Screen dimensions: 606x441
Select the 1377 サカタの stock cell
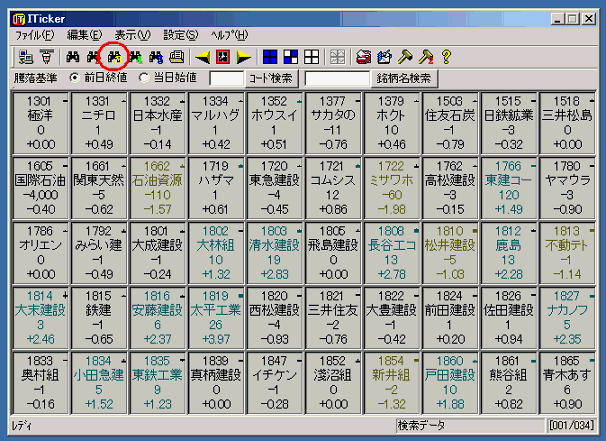click(x=333, y=123)
